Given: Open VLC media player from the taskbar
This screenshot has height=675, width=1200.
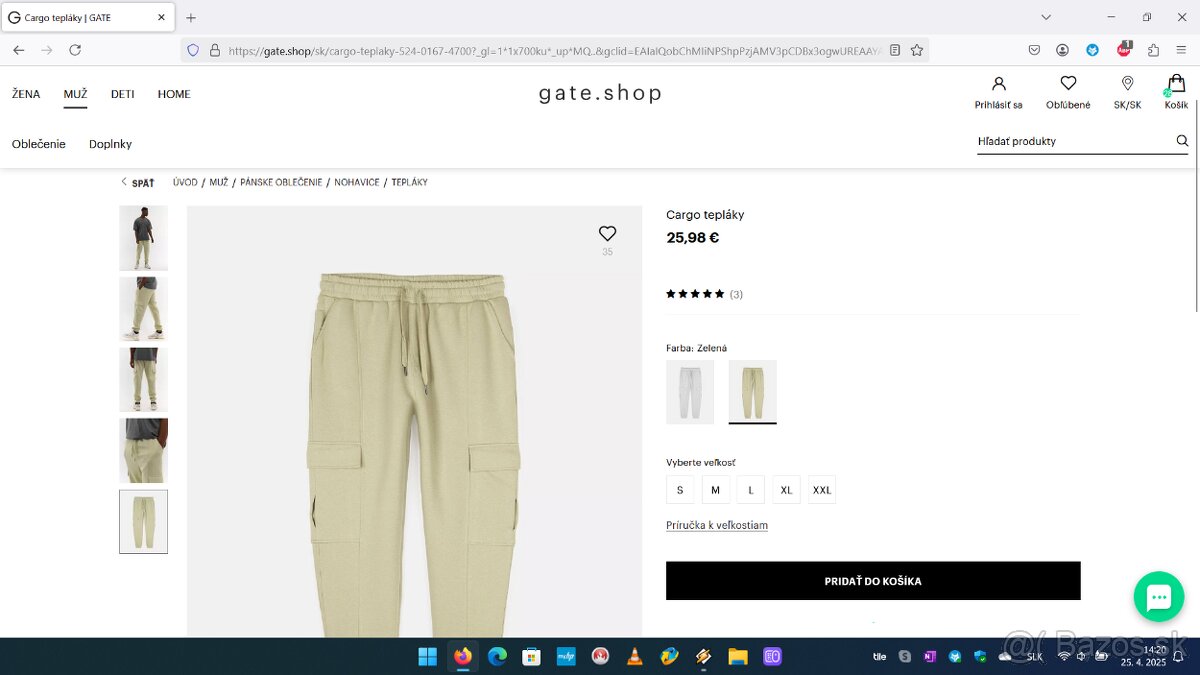Looking at the screenshot, I should [x=634, y=656].
